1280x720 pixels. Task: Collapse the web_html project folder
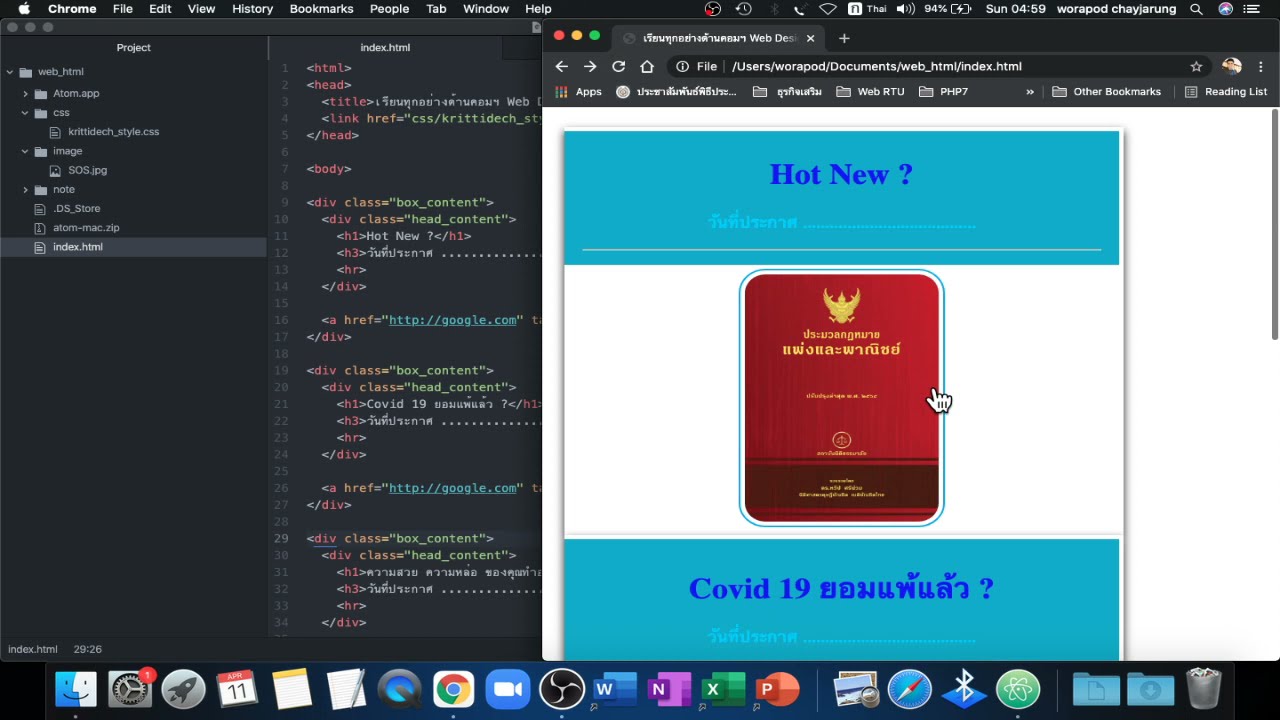pos(9,72)
